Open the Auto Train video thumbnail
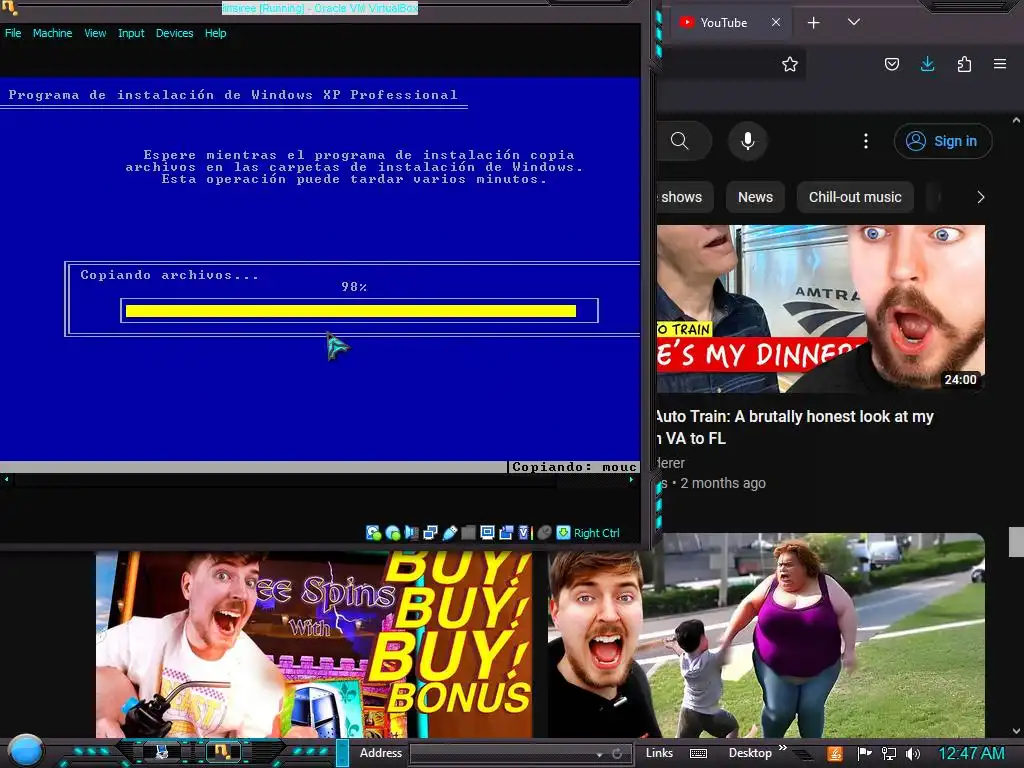Image resolution: width=1024 pixels, height=768 pixels. [x=821, y=309]
